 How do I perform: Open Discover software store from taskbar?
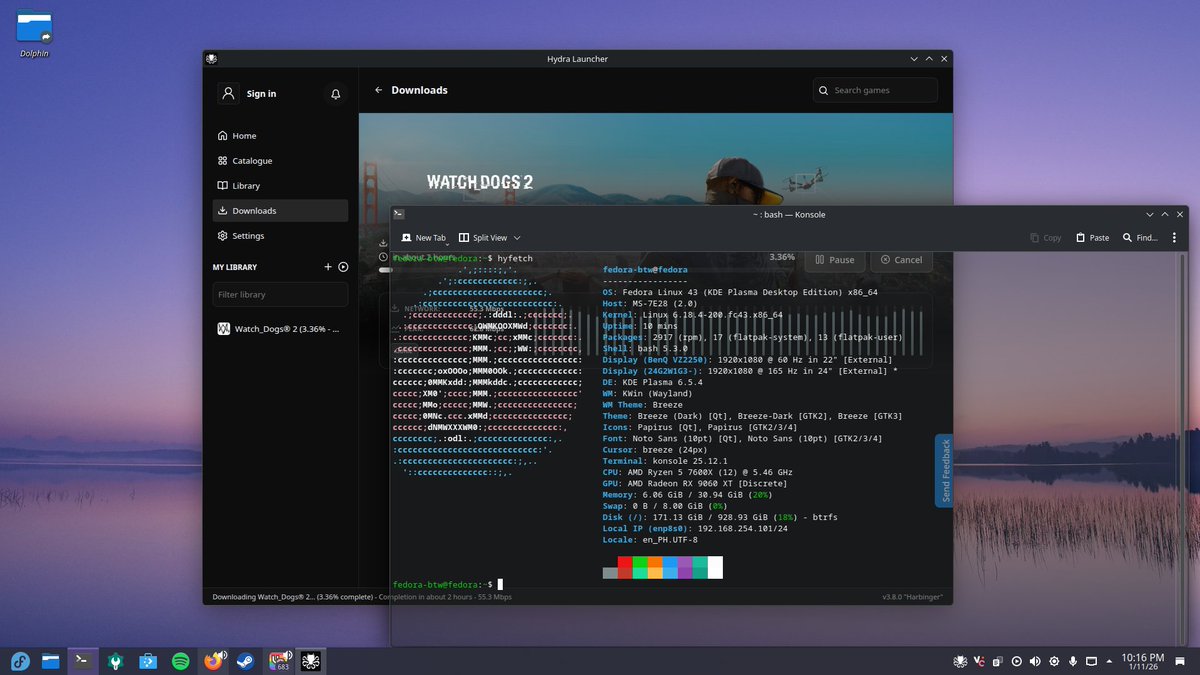tap(148, 661)
